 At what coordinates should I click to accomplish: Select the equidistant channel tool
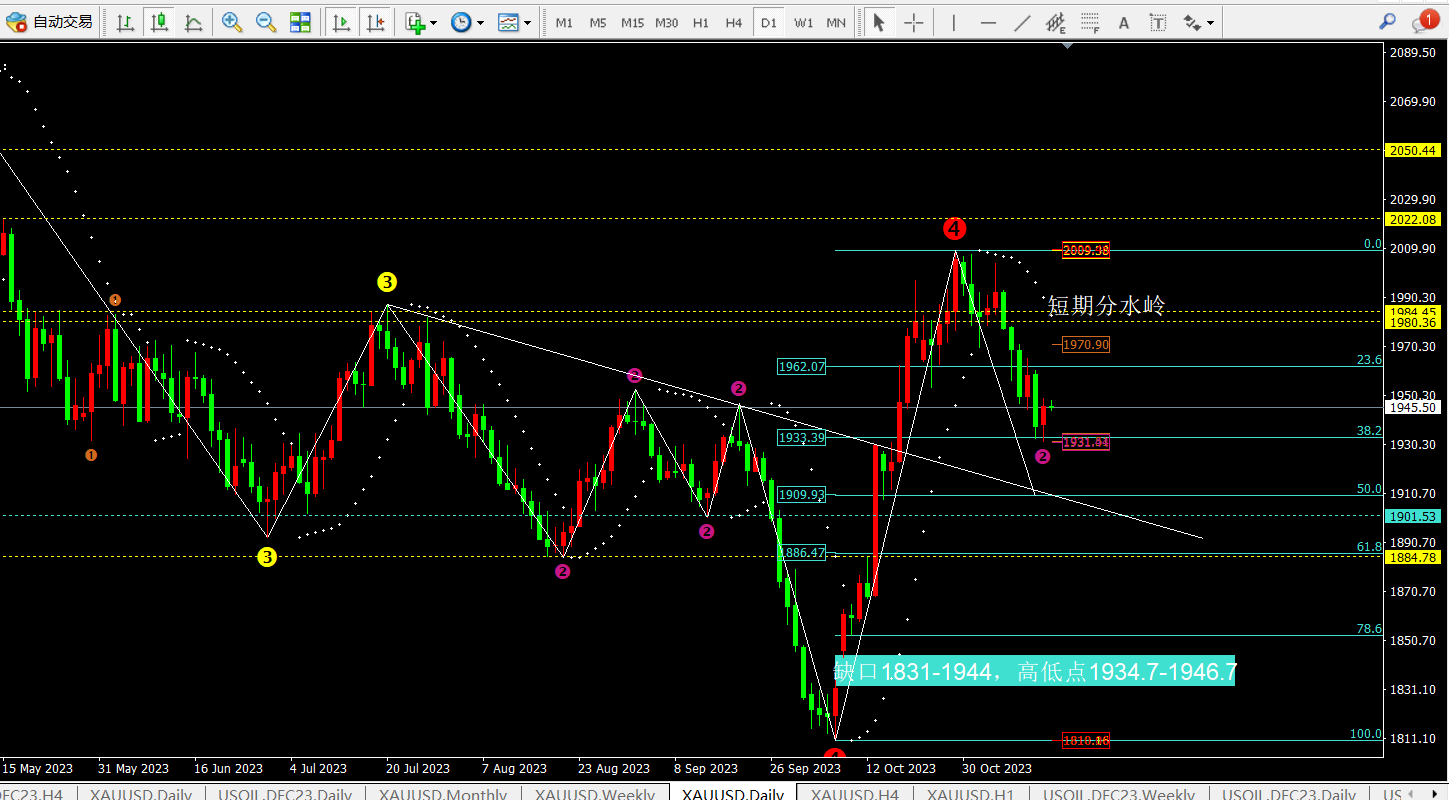tap(1056, 22)
